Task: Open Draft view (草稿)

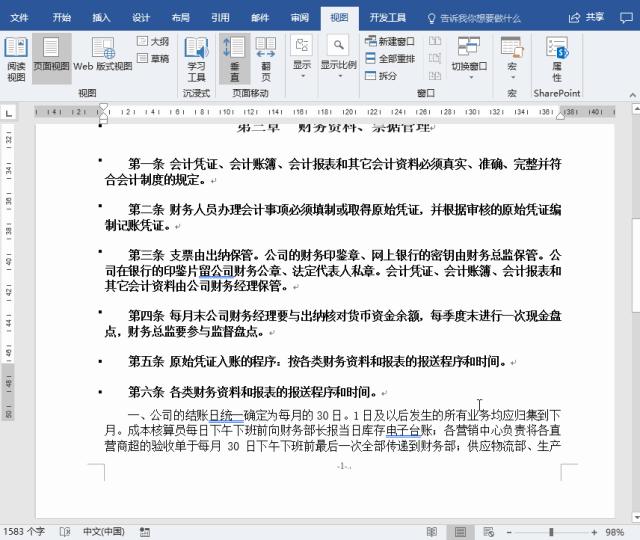Action: point(153,58)
